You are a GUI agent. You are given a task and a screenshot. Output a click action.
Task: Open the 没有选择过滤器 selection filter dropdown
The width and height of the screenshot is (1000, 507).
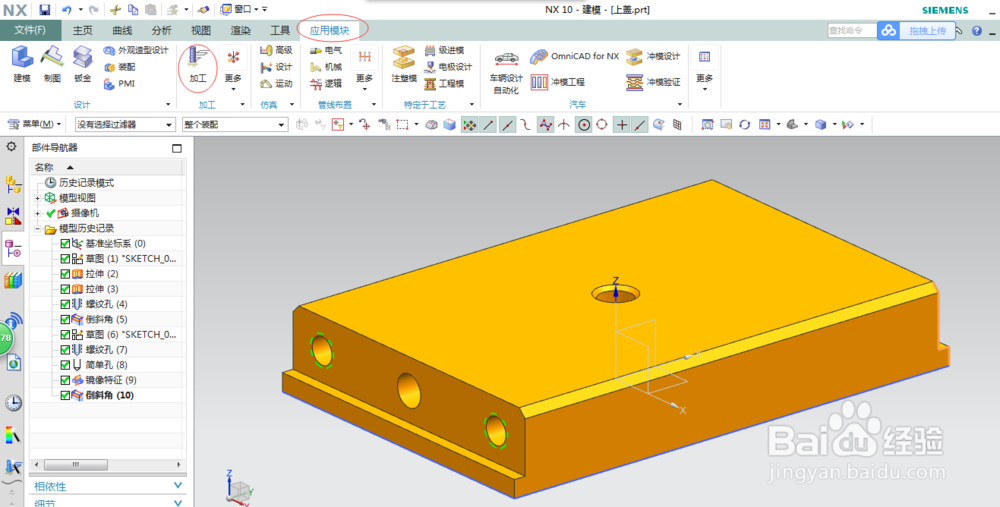tap(124, 125)
